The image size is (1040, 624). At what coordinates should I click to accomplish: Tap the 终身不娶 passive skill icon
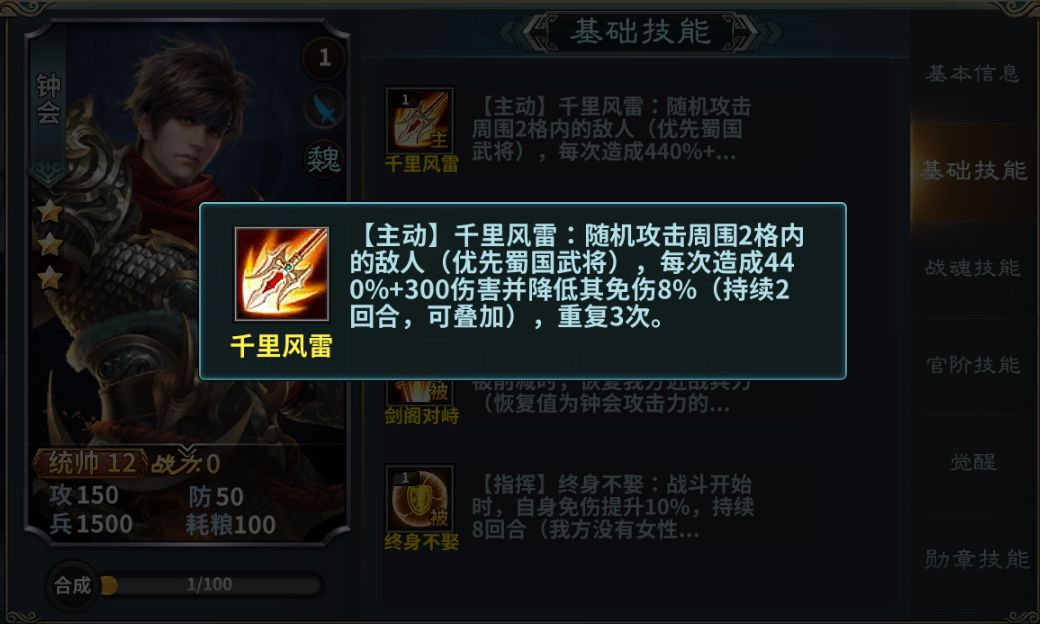point(419,498)
